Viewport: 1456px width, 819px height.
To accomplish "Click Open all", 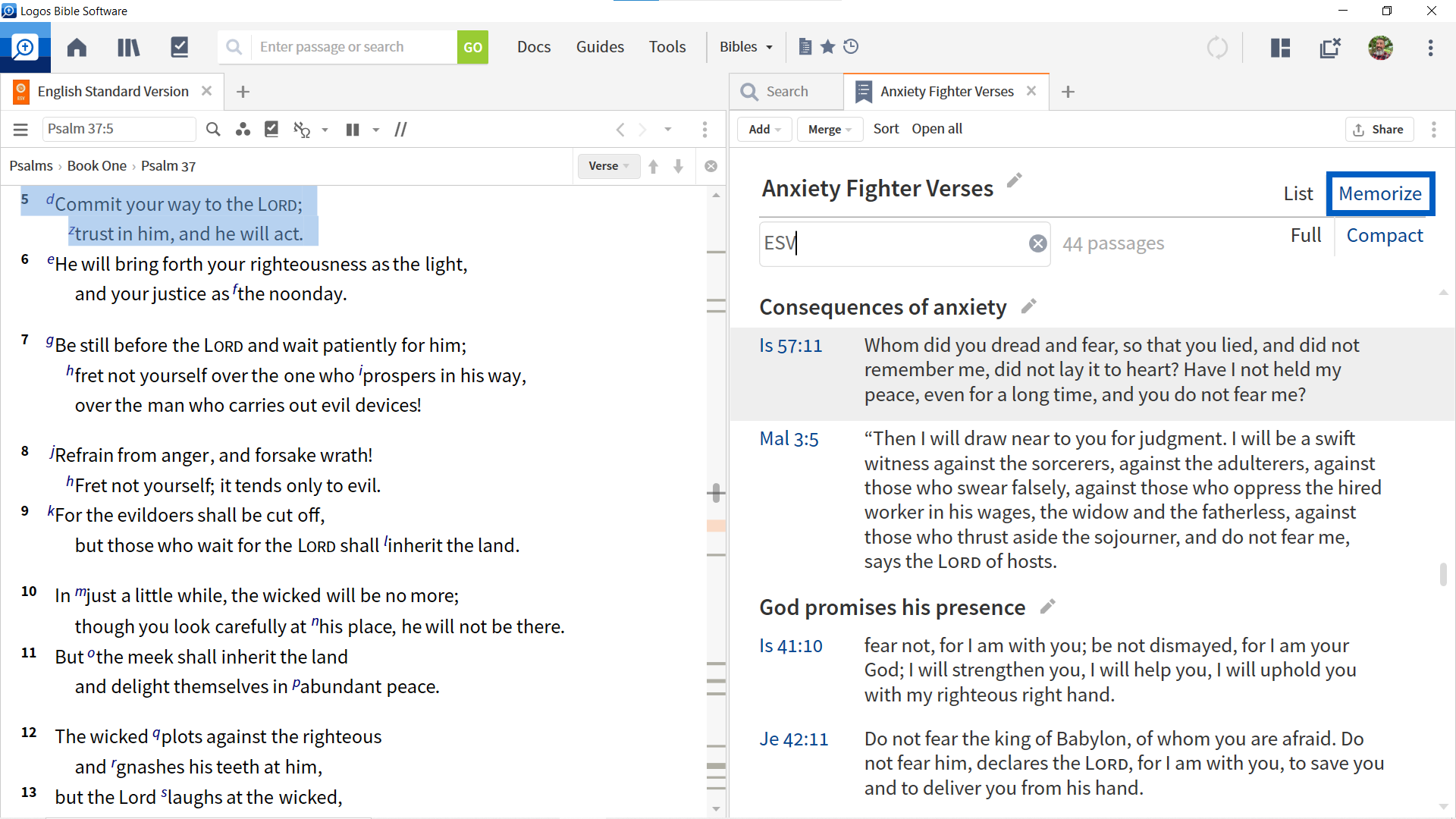I will point(937,129).
